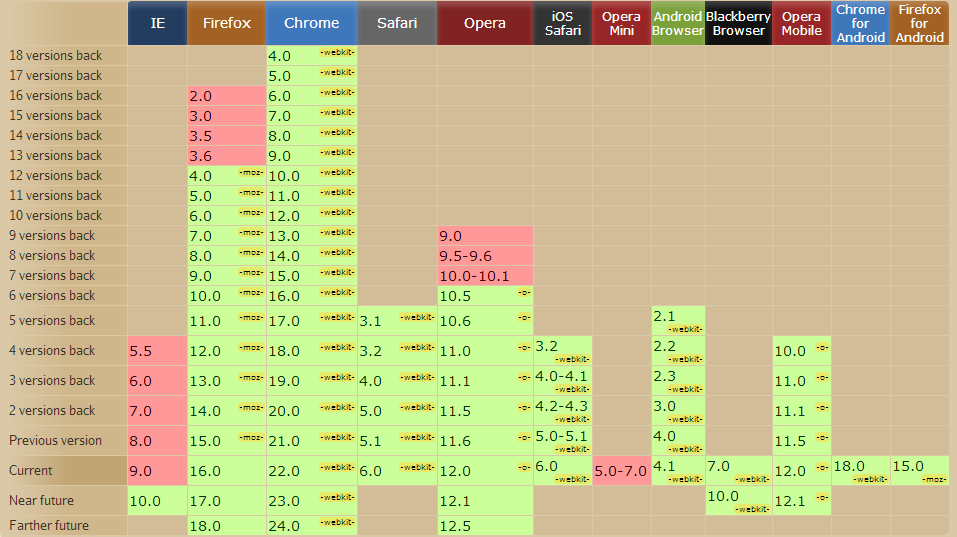Click the Chrome 4.0 cell
Screen dimensions: 957x537
[x=311, y=56]
